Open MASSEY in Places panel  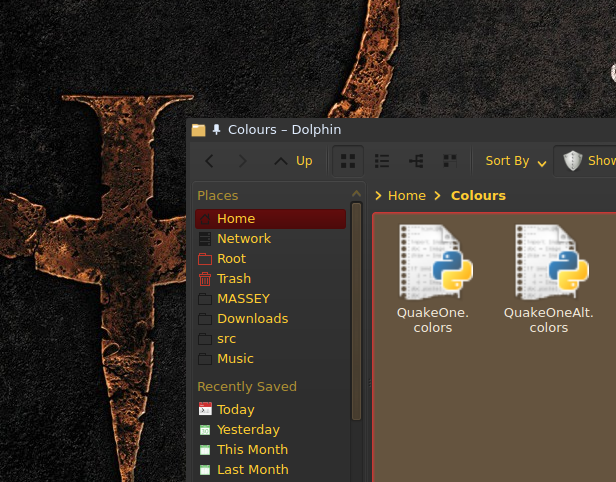tap(270, 299)
